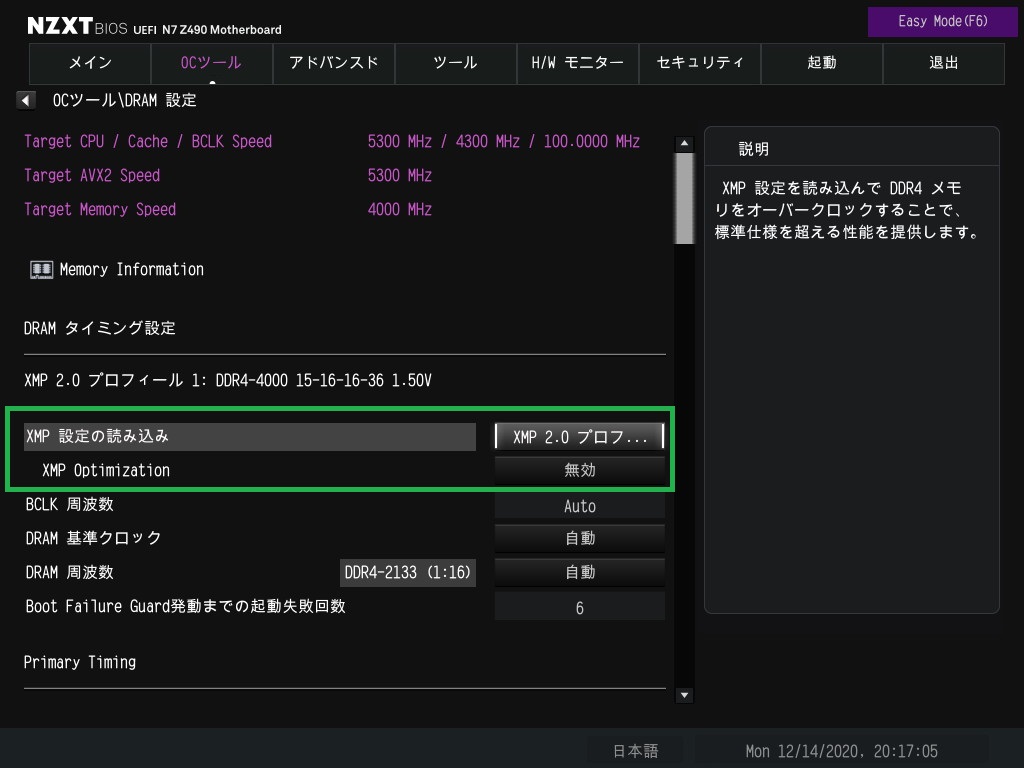
Task: Click the vertical scrollbar thumb
Action: (685, 198)
